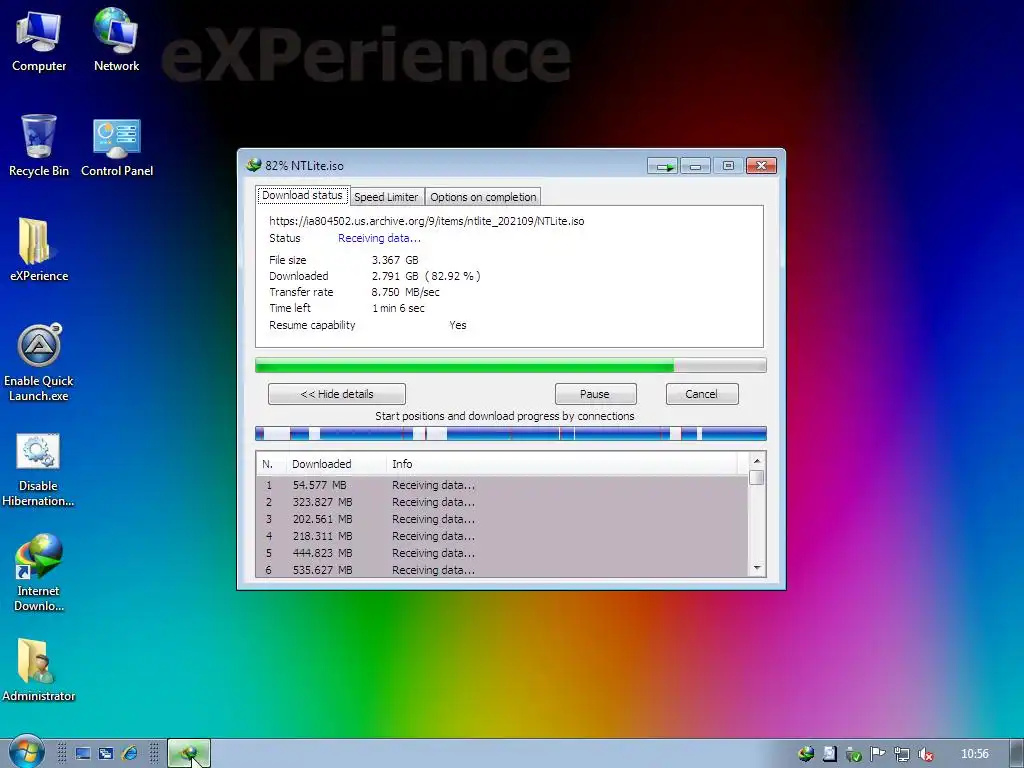Screen dimensions: 1024x768
Task: Open the Options on completion tab
Action: (483, 197)
